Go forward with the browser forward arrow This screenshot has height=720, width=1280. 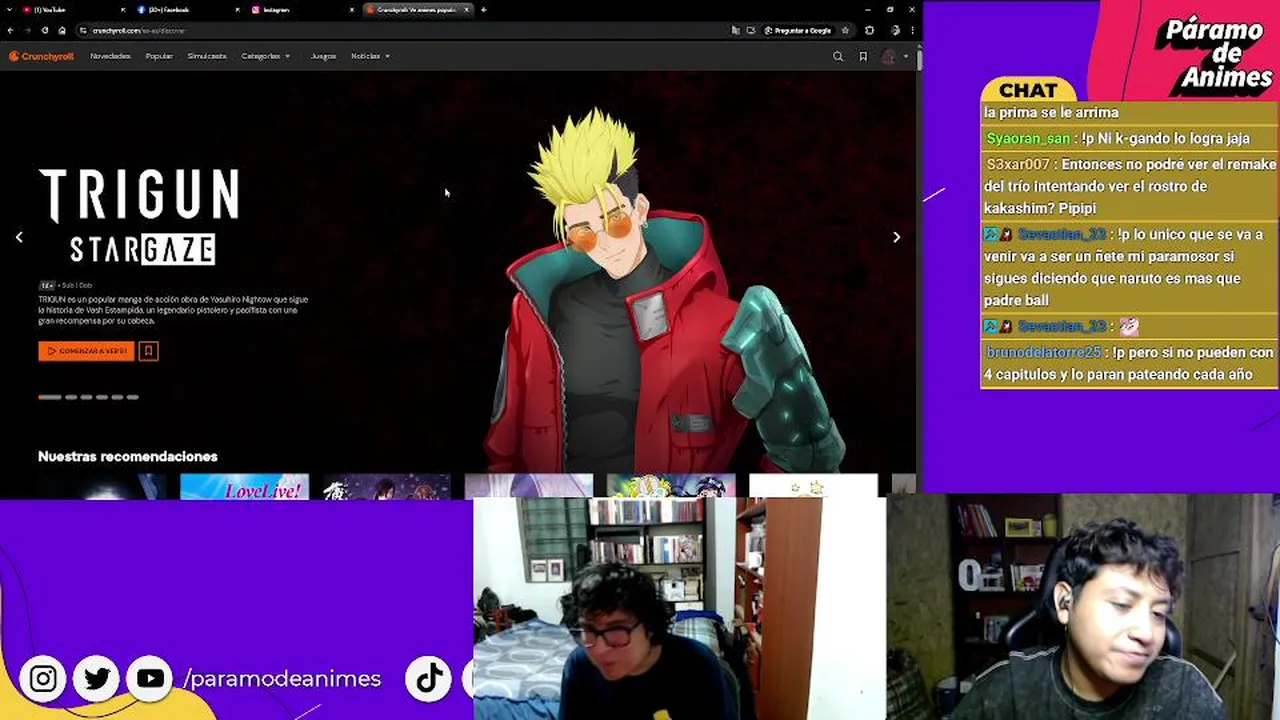[28, 30]
